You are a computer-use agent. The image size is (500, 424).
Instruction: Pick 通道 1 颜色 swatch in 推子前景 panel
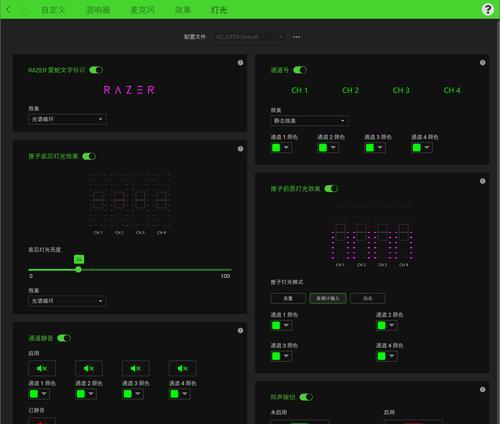click(x=276, y=325)
